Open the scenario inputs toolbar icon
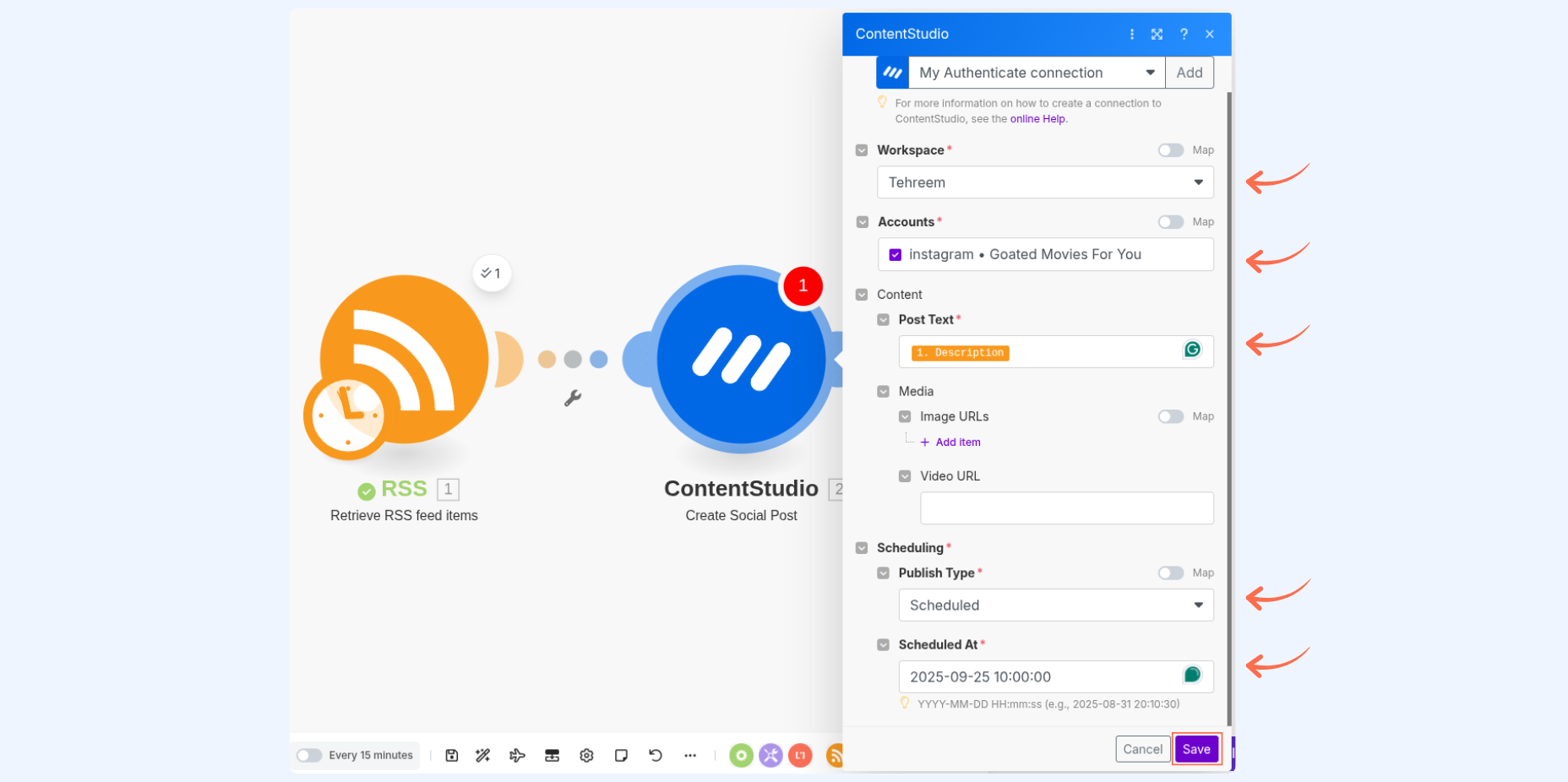 553,755
